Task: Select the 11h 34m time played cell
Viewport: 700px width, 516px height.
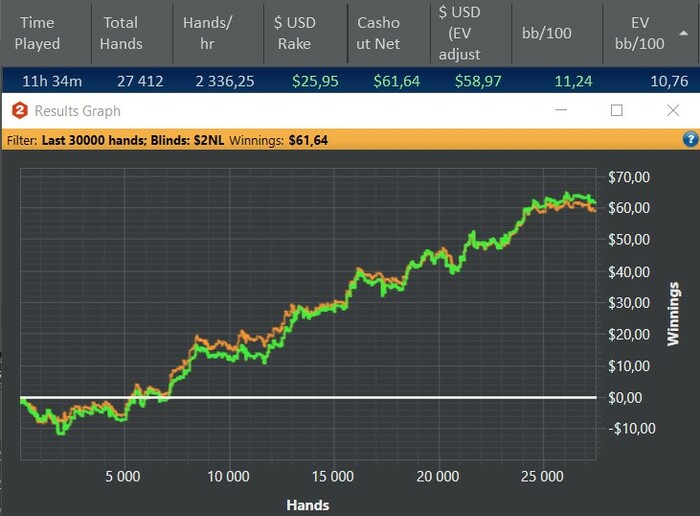Action: tap(52, 81)
